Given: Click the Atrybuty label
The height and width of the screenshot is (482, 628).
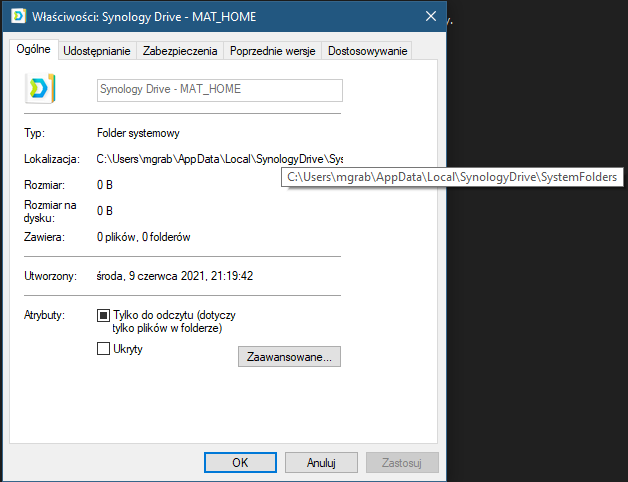Looking at the screenshot, I should click(44, 315).
